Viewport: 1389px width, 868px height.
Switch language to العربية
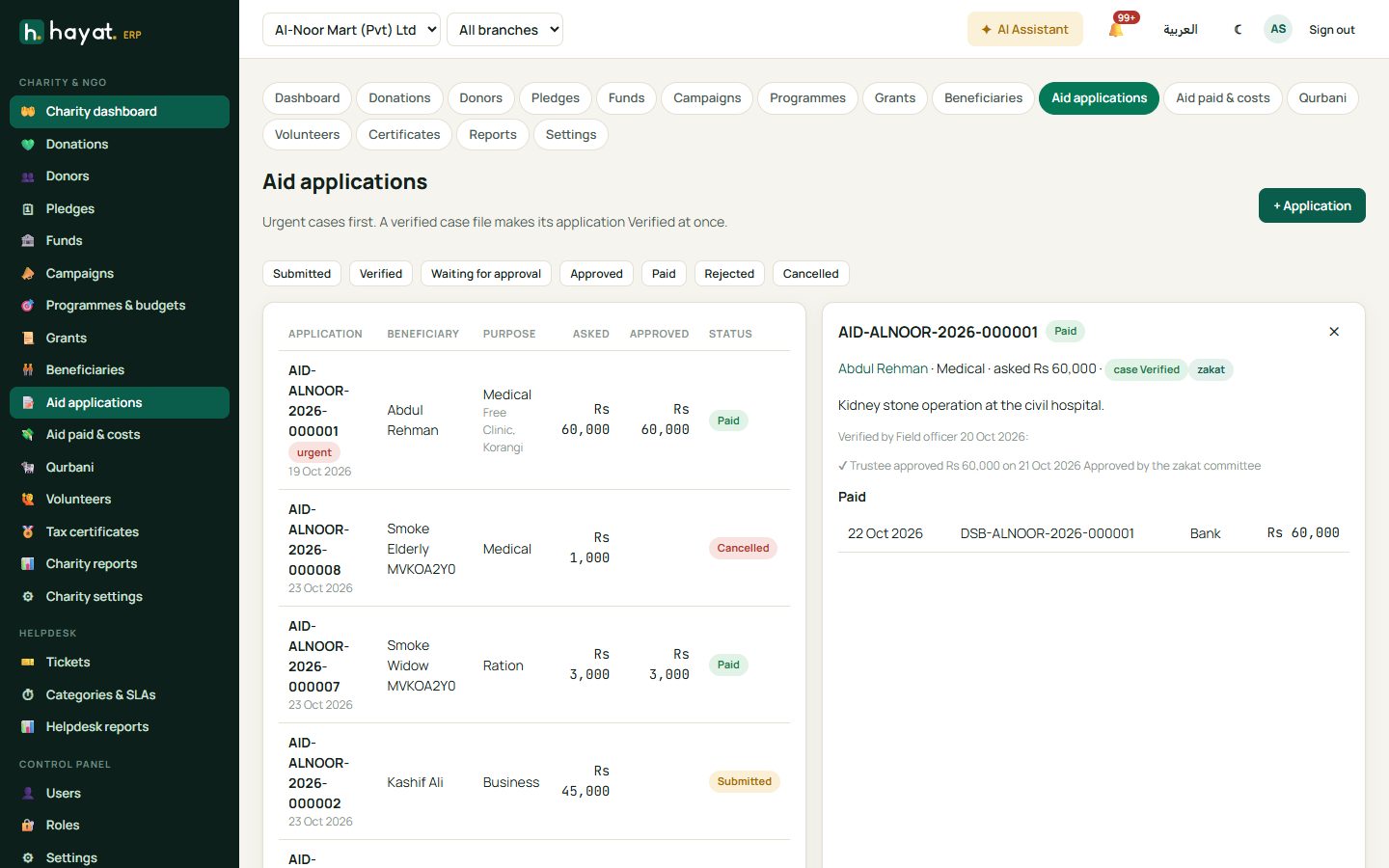coord(1180,30)
